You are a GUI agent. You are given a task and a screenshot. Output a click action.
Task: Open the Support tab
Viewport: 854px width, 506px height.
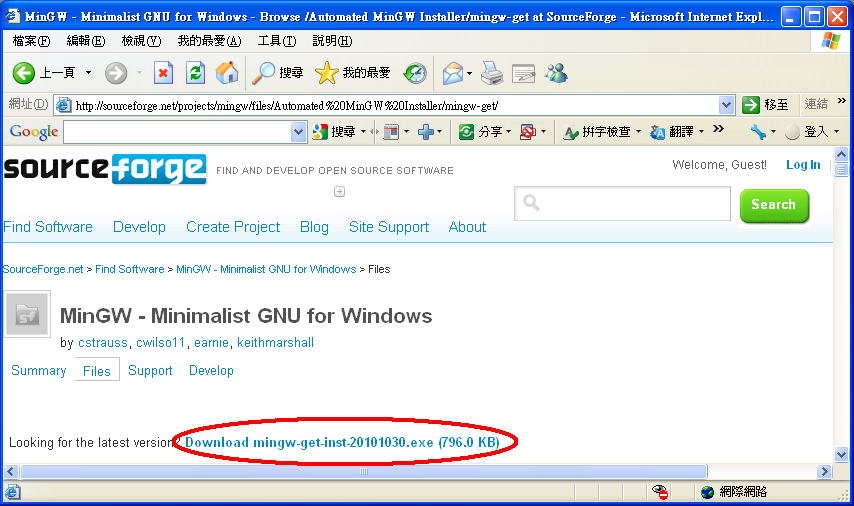click(150, 370)
